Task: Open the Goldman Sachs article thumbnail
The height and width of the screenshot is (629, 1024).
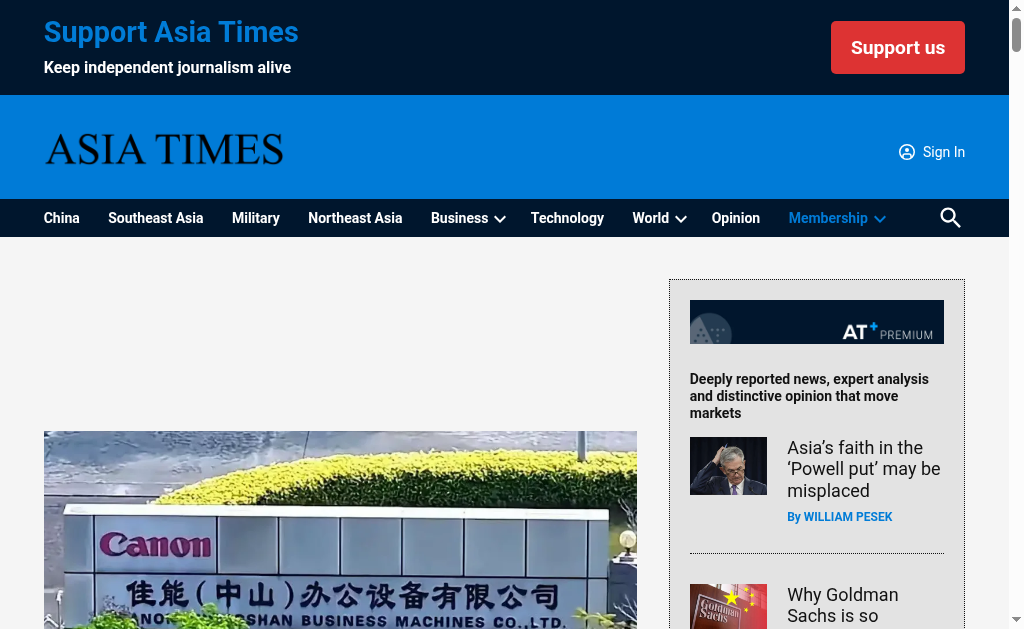Action: [728, 606]
